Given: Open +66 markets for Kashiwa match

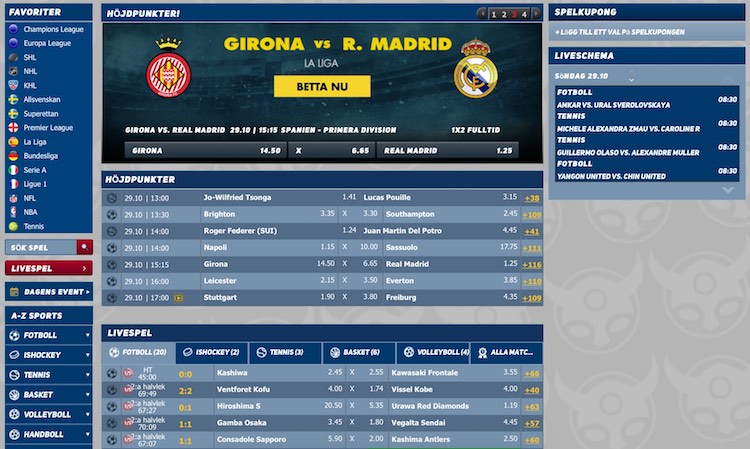Looking at the screenshot, I should (531, 373).
